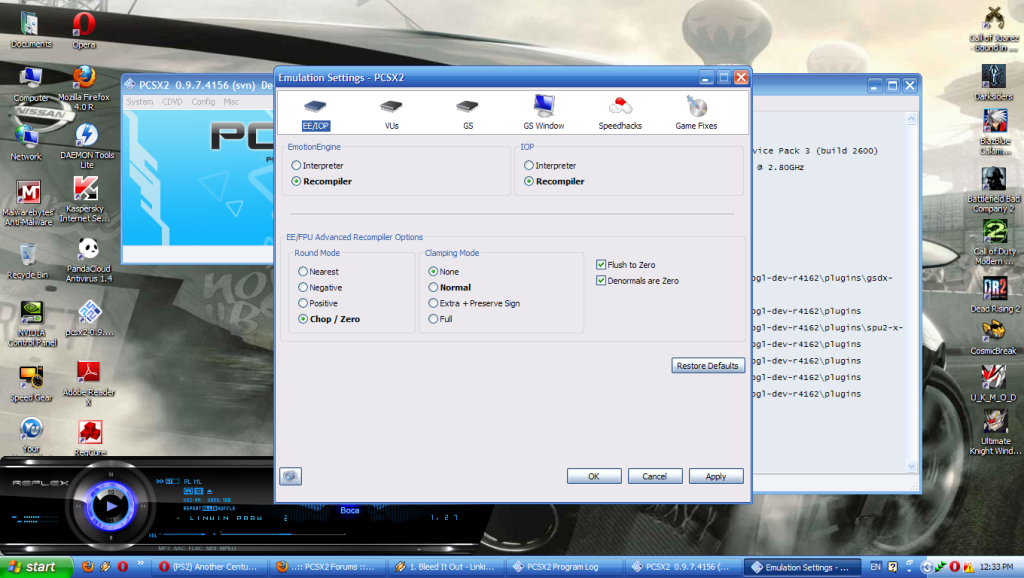The width and height of the screenshot is (1024, 578).
Task: Click the Restore Defaults button
Action: [x=708, y=366]
